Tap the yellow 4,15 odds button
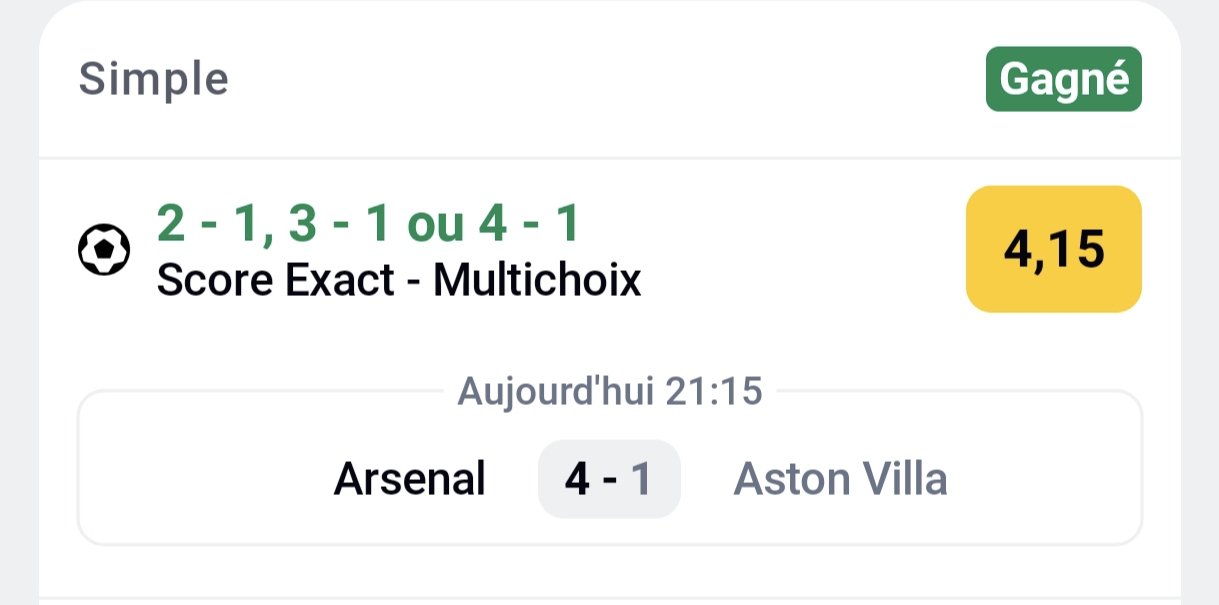 tap(1053, 249)
